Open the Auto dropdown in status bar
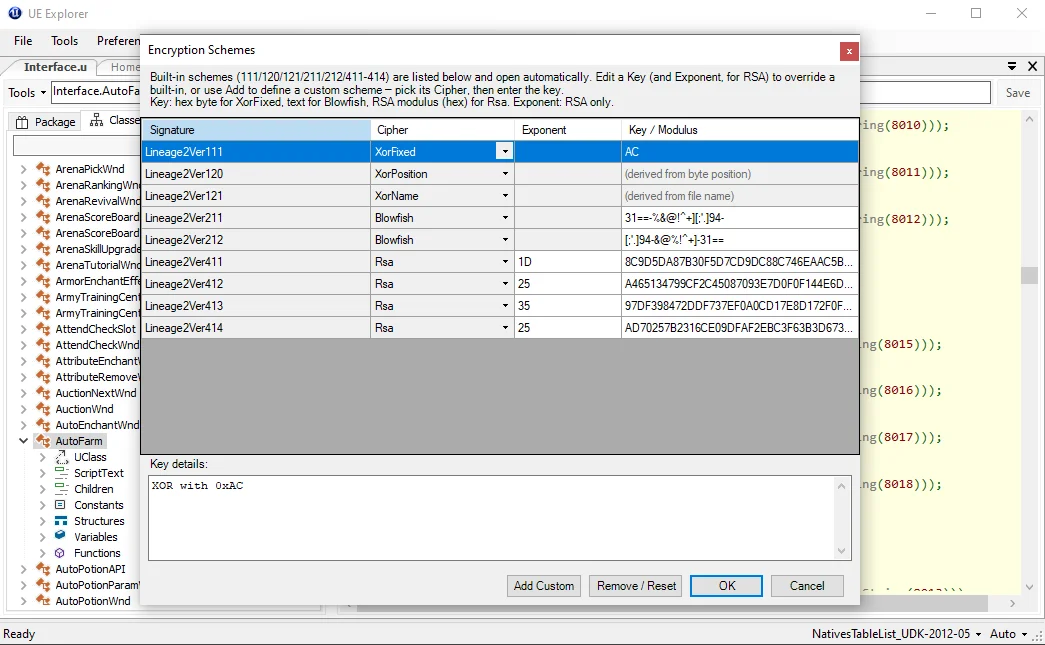Viewport: 1045px width, 645px height. click(1009, 634)
